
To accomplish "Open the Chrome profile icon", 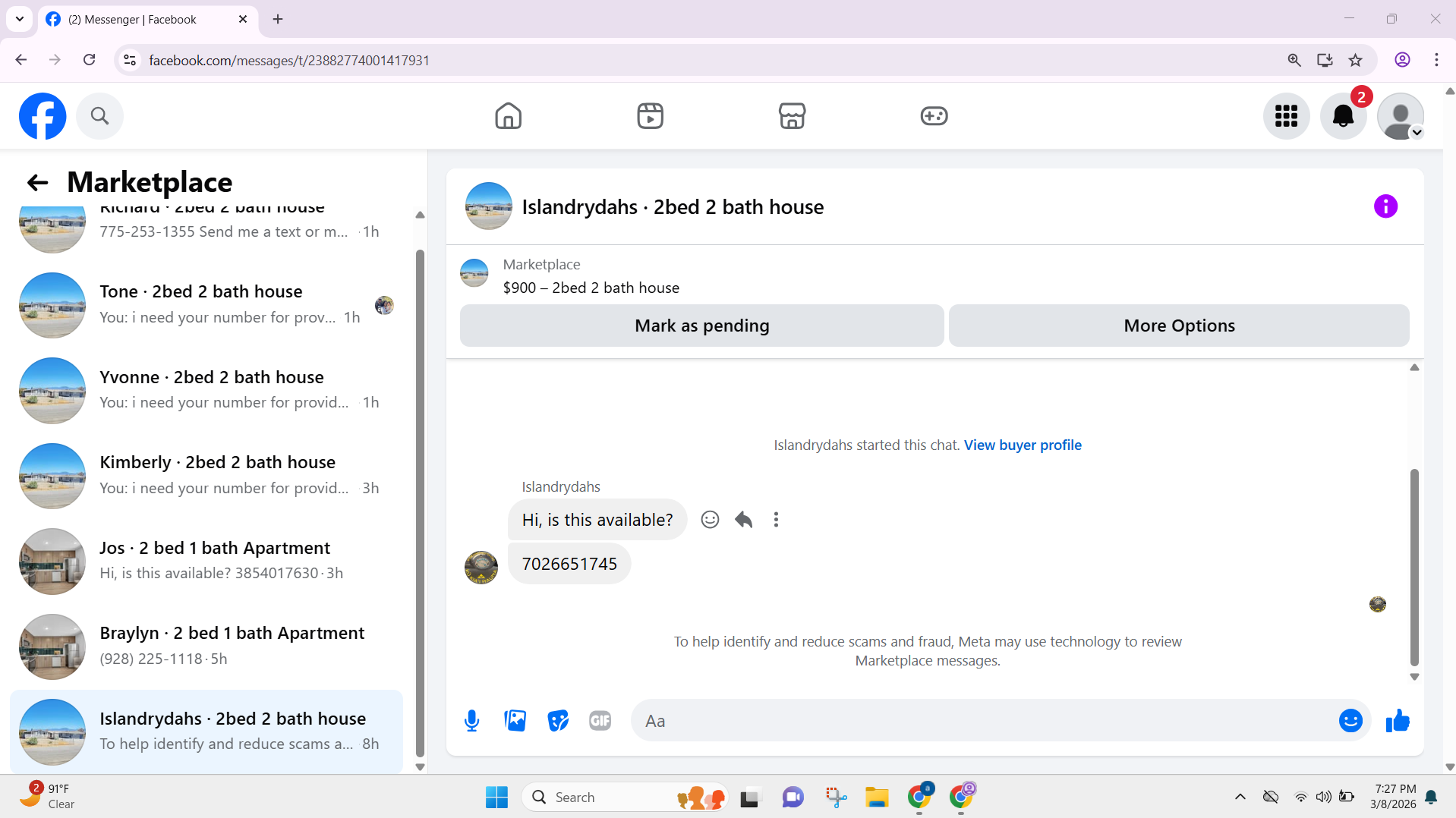I will pyautogui.click(x=1402, y=60).
